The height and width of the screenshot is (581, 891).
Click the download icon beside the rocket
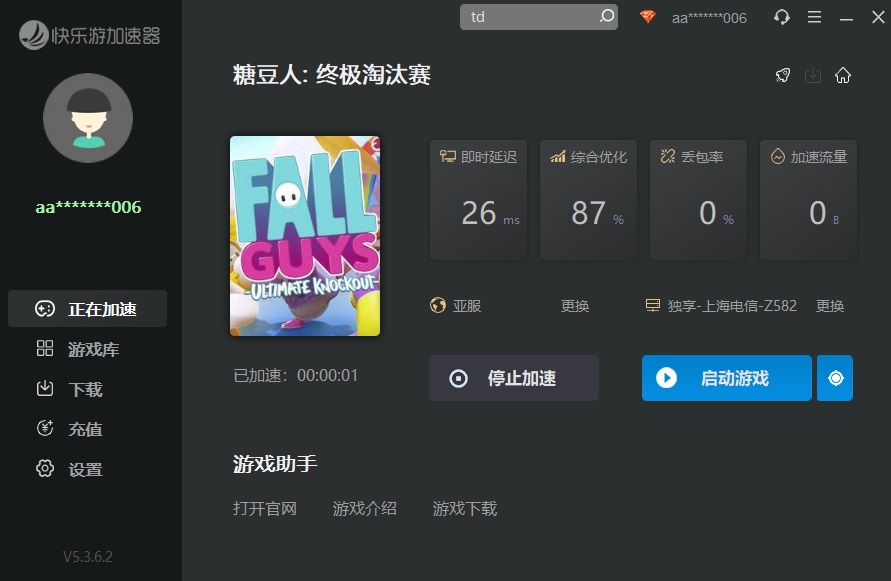coord(813,76)
